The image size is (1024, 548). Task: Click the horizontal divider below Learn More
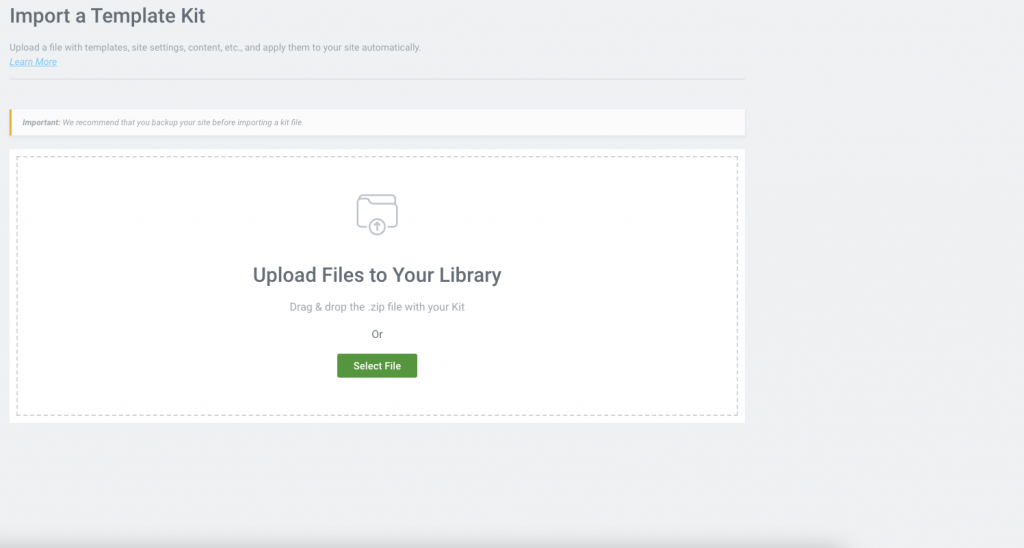[x=377, y=78]
